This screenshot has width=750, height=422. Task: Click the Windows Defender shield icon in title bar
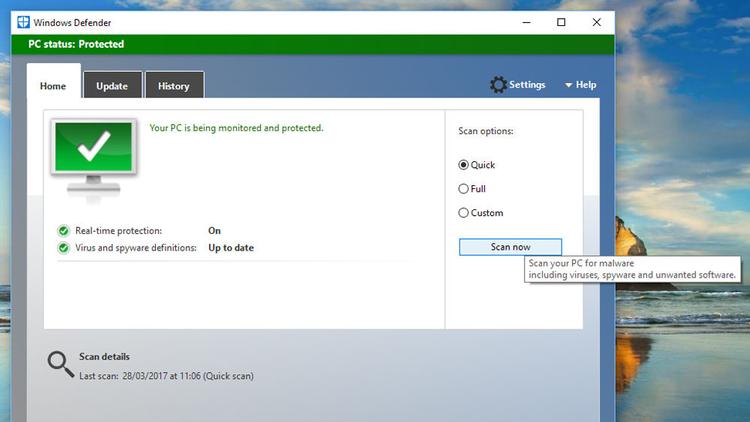[22, 22]
